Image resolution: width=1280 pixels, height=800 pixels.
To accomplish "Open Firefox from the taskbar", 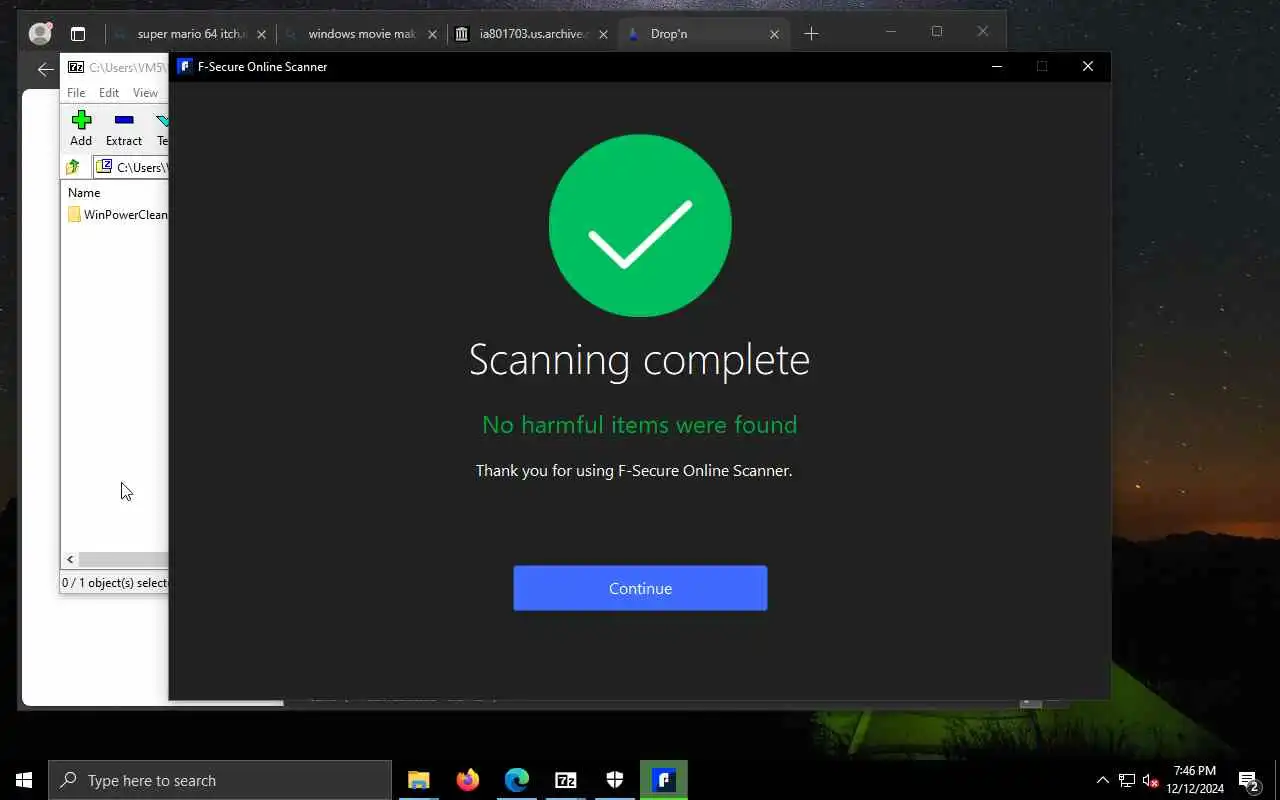I will pyautogui.click(x=467, y=780).
